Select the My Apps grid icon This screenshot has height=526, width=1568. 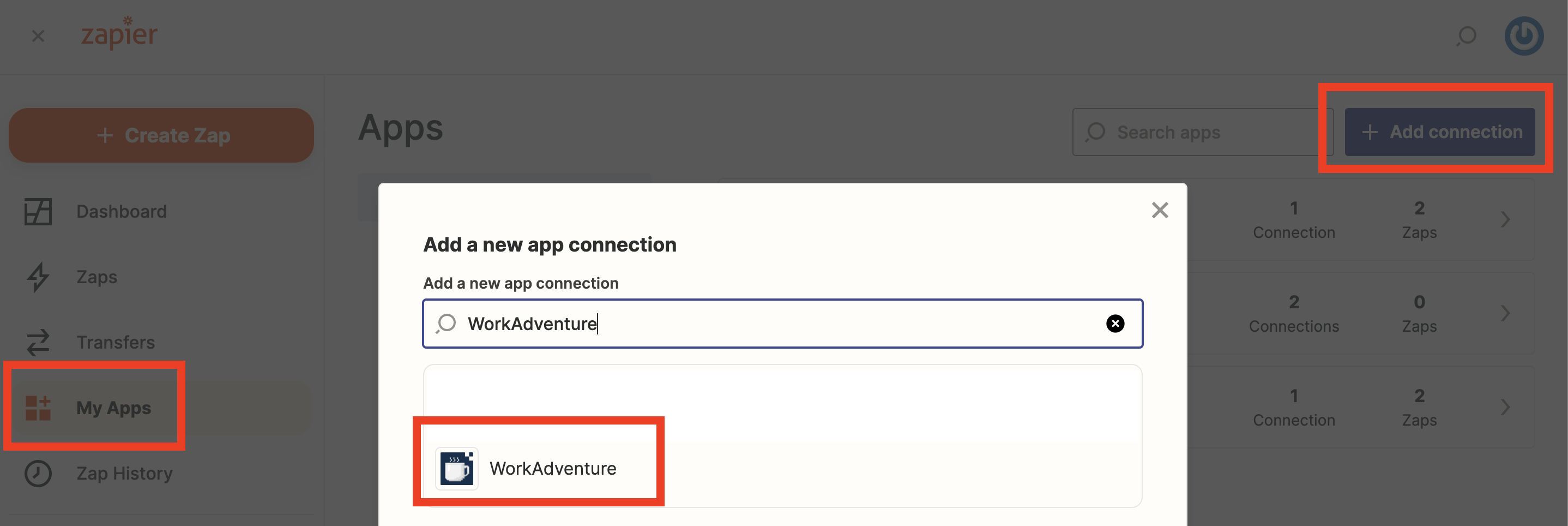point(38,408)
